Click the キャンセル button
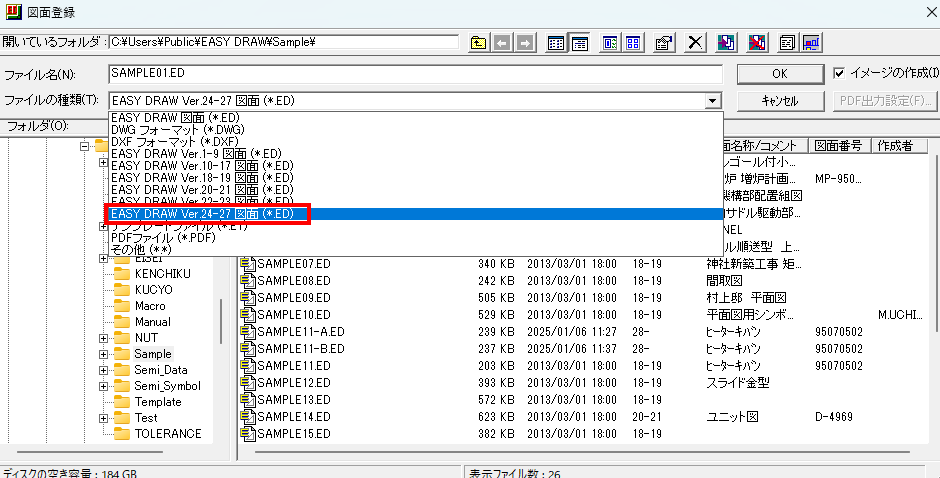Image resolution: width=940 pixels, height=478 pixels. coord(779,101)
